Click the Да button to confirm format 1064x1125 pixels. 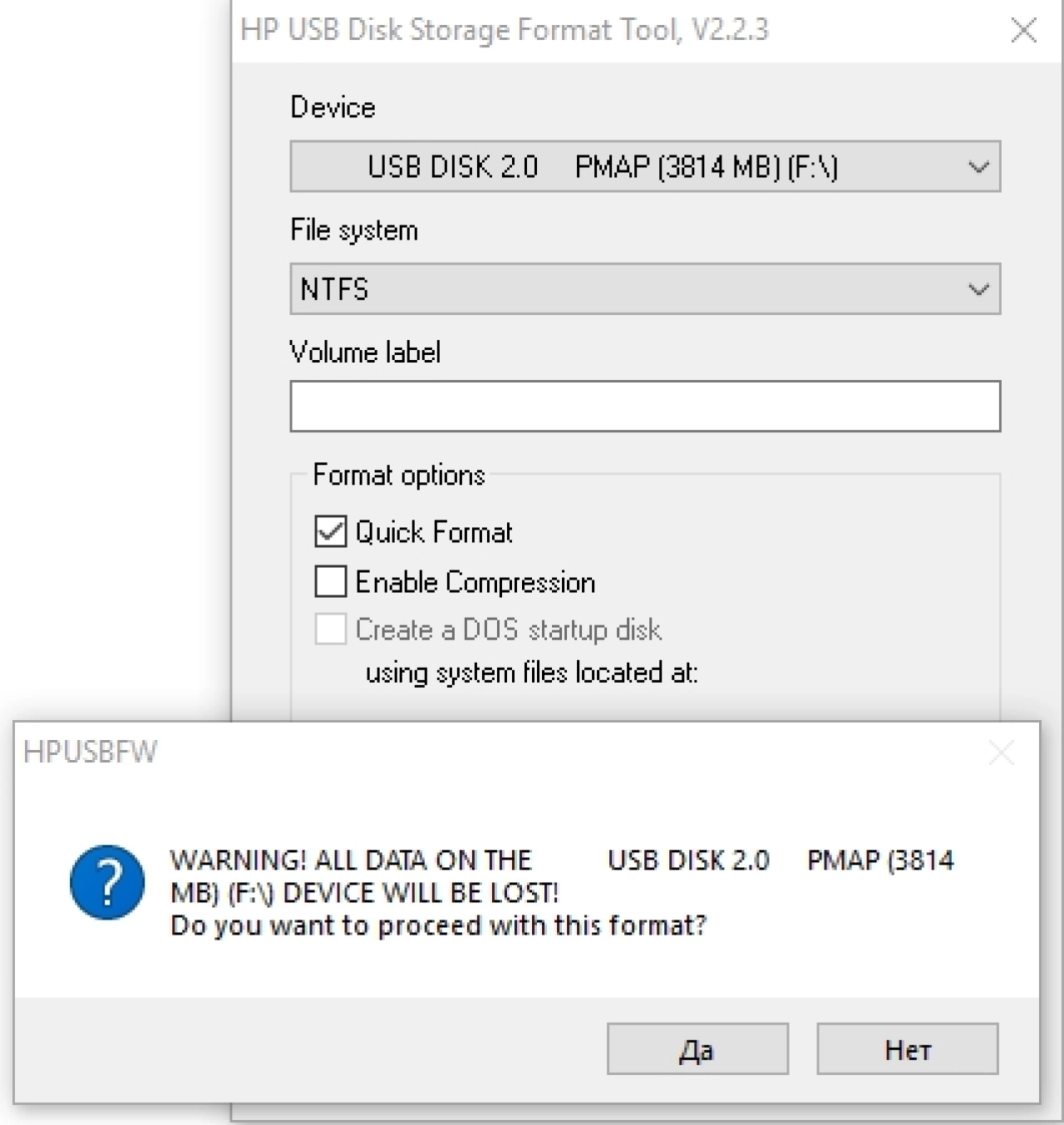(x=697, y=1049)
